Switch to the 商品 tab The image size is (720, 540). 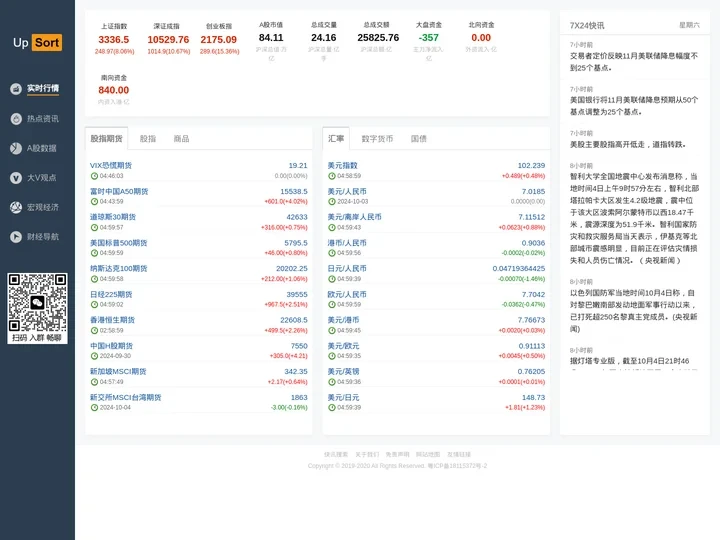tap(181, 139)
